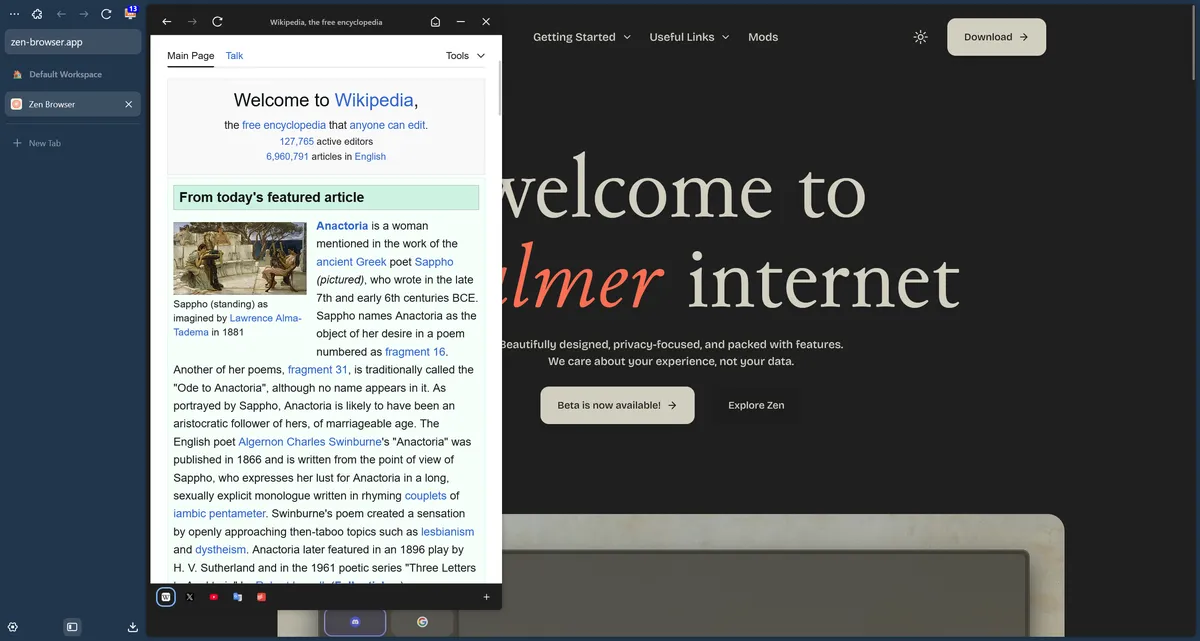Follow the dystheism link
This screenshot has height=641, width=1200.
coord(221,550)
